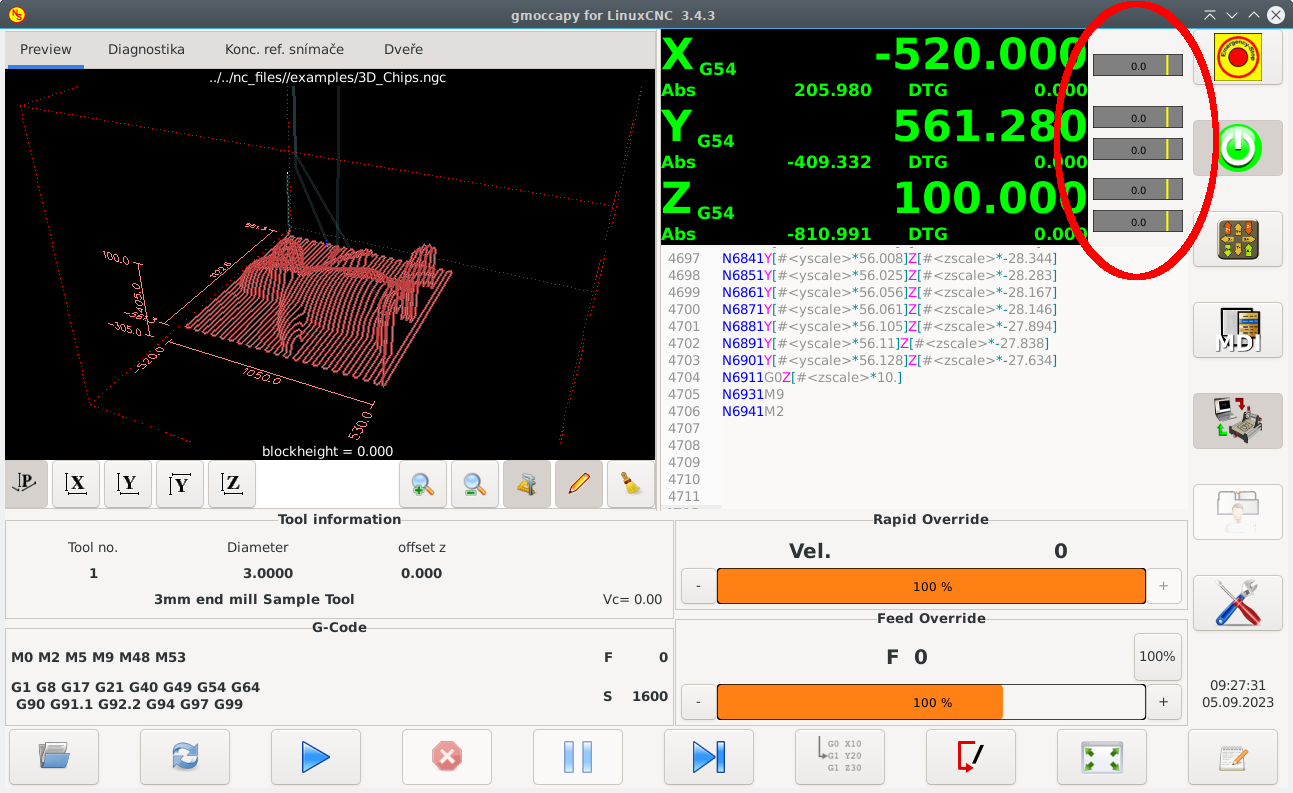Viewport: 1293px width, 793px height.
Task: Reload the current NC program
Action: tap(184, 757)
